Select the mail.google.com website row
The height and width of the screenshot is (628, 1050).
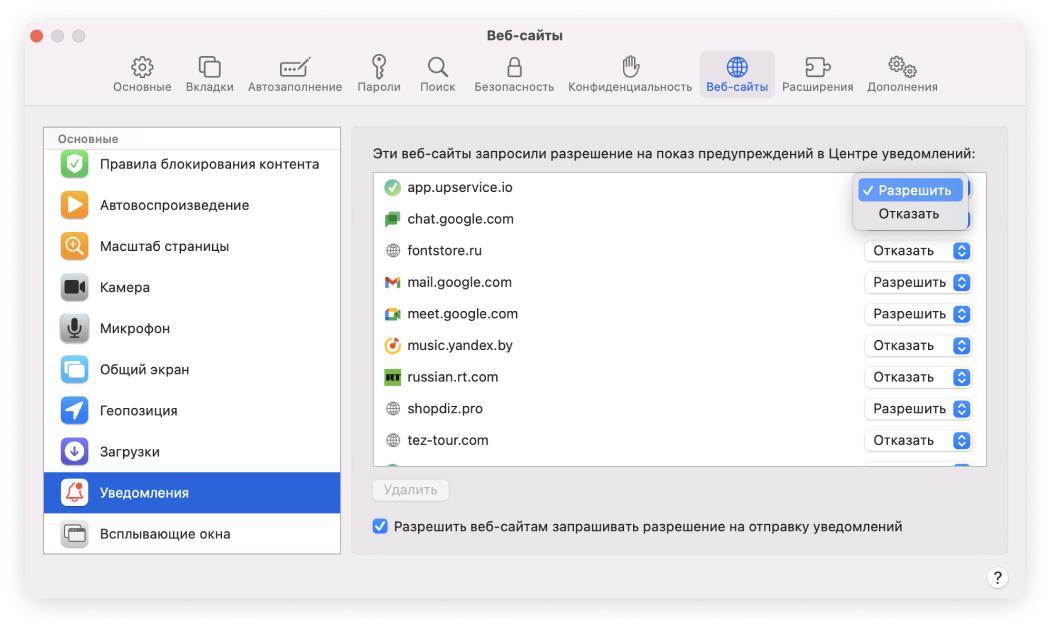pos(680,282)
